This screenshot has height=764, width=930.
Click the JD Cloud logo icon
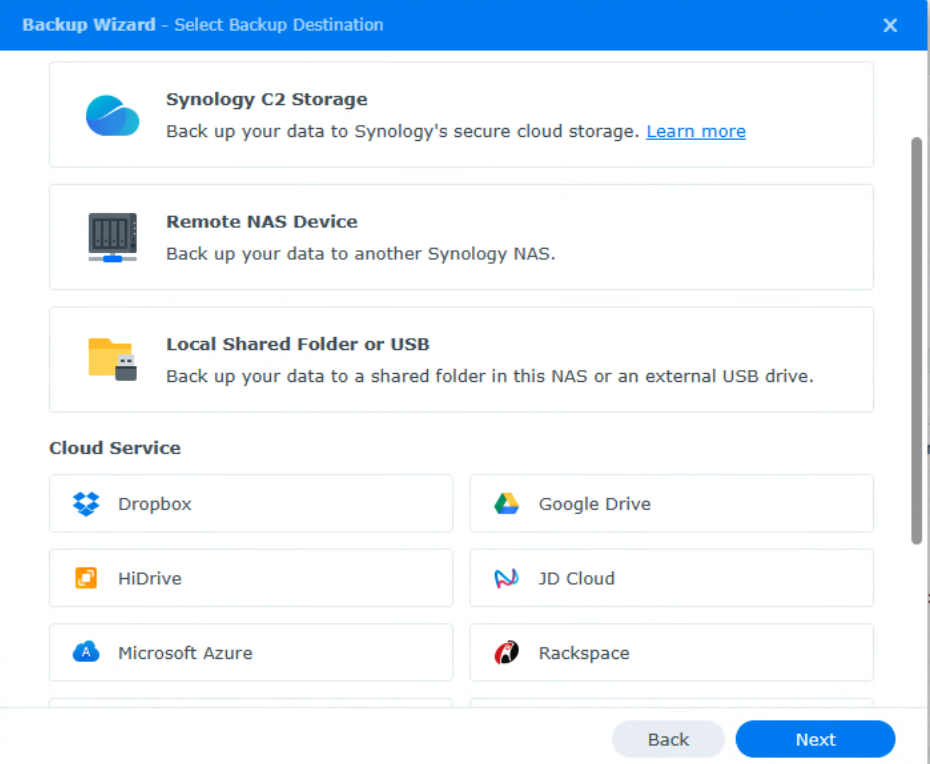click(507, 578)
